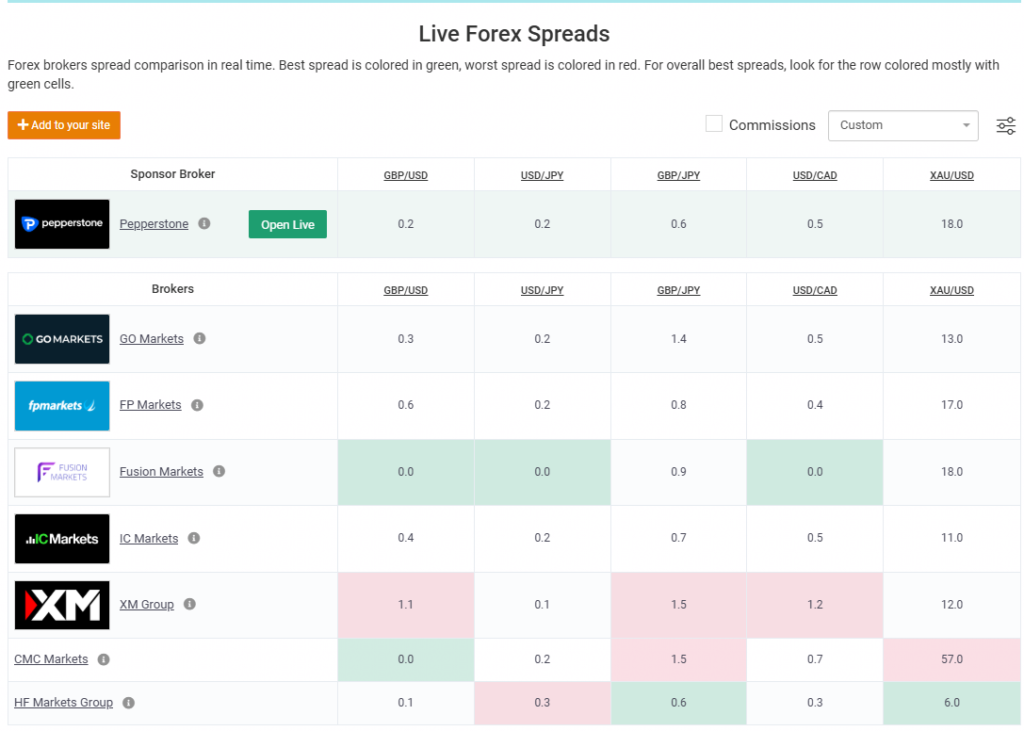Viewport: 1024px width, 731px height.
Task: Open the table settings sliders icon
Action: [1006, 125]
